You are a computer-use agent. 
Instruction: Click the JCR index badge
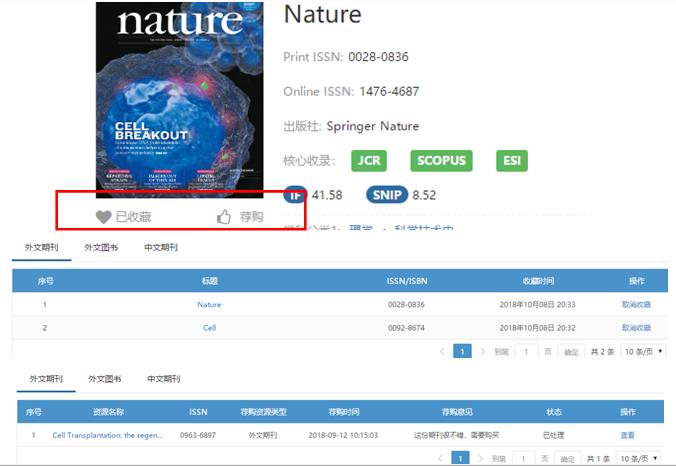(x=369, y=161)
